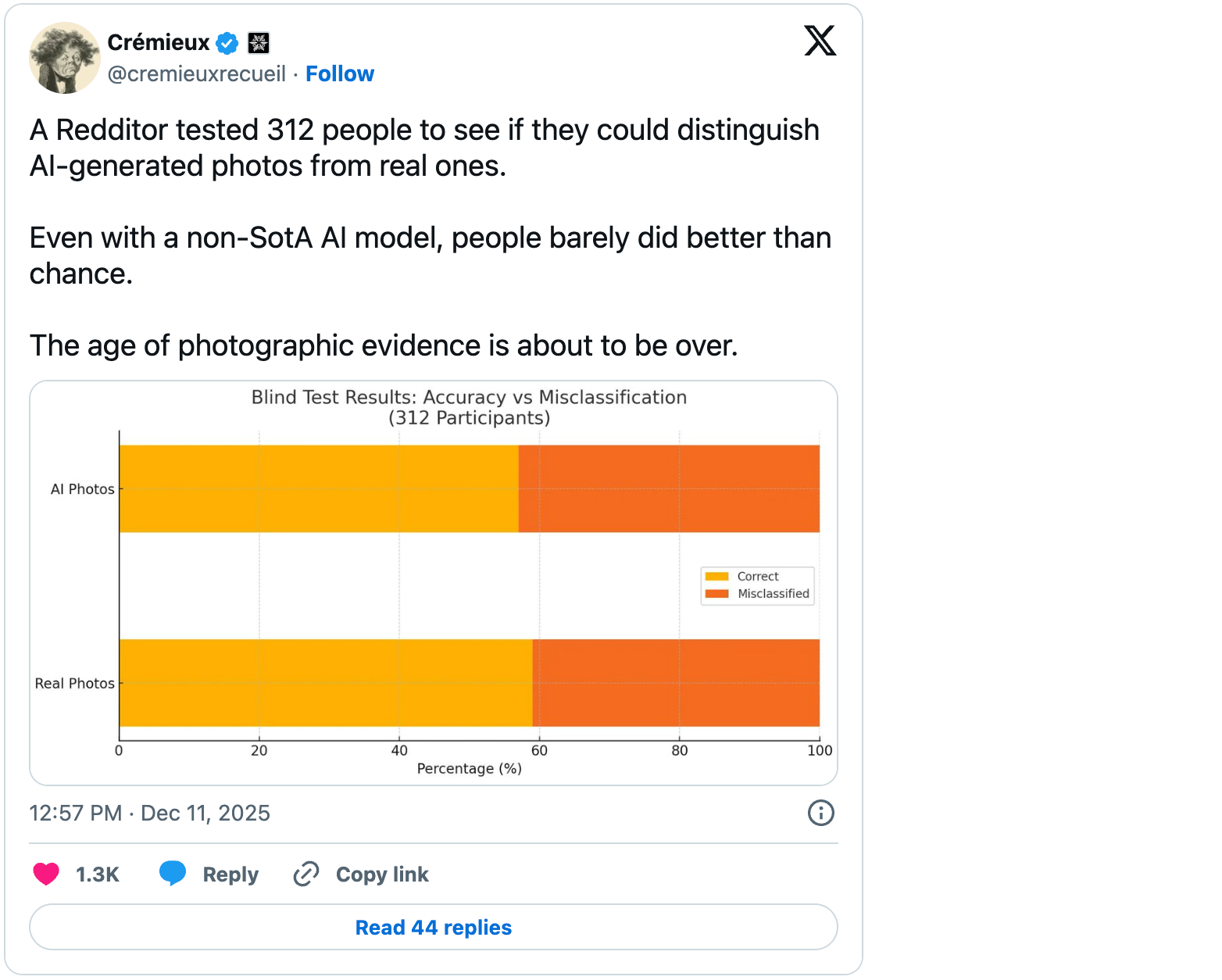The image size is (1222, 980).
Task: Click the blue verified checkmark badge
Action: click(x=227, y=43)
